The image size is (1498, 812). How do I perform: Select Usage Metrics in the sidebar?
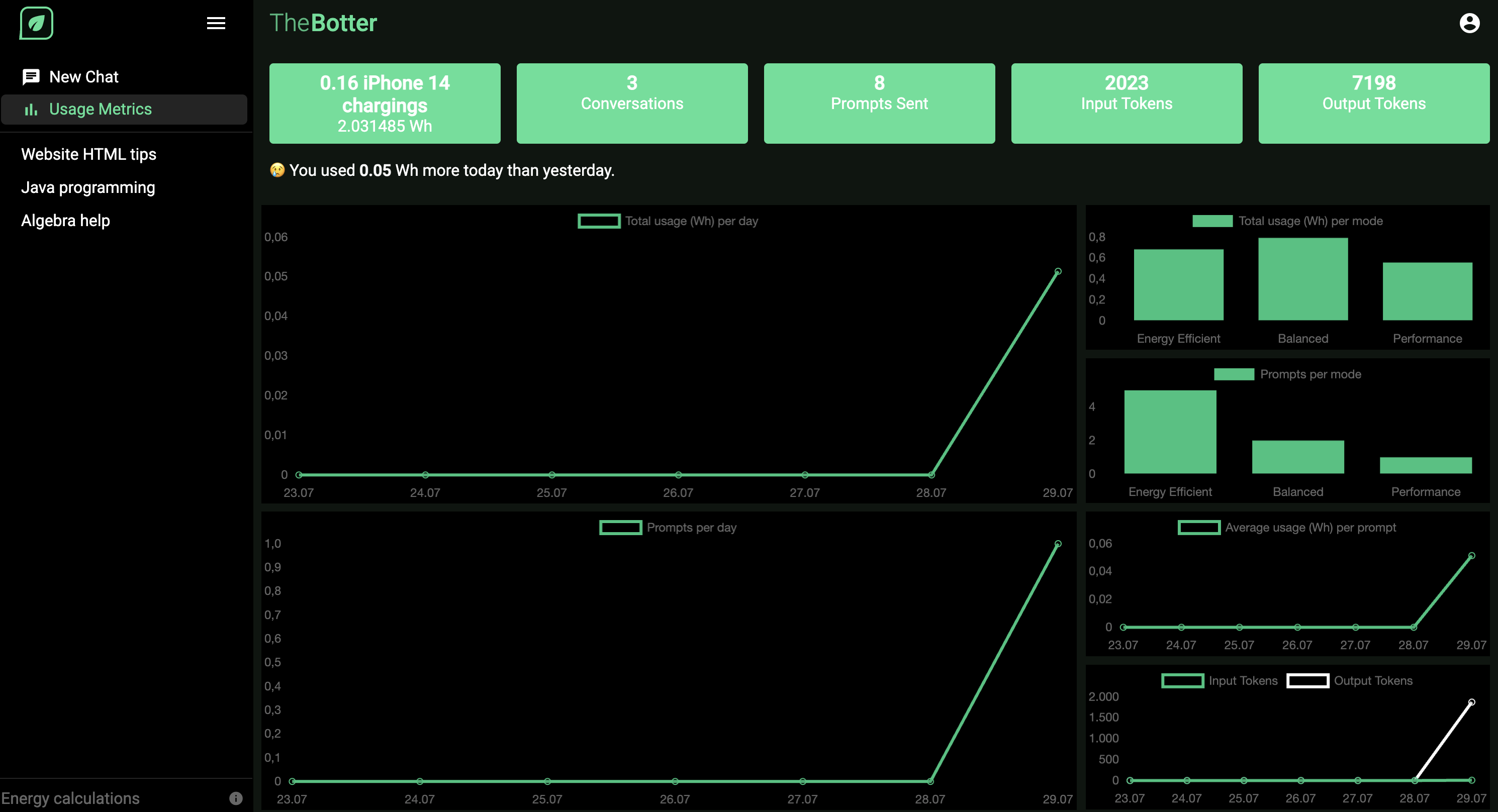pos(124,109)
